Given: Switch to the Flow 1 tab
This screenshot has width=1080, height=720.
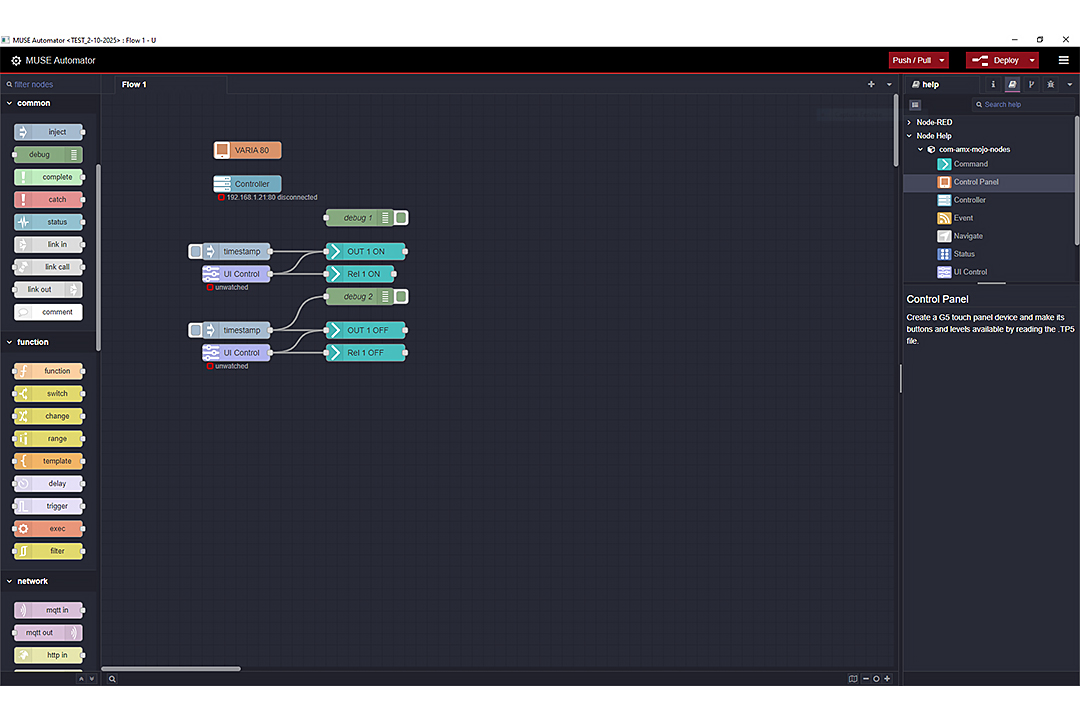Looking at the screenshot, I should tap(134, 85).
